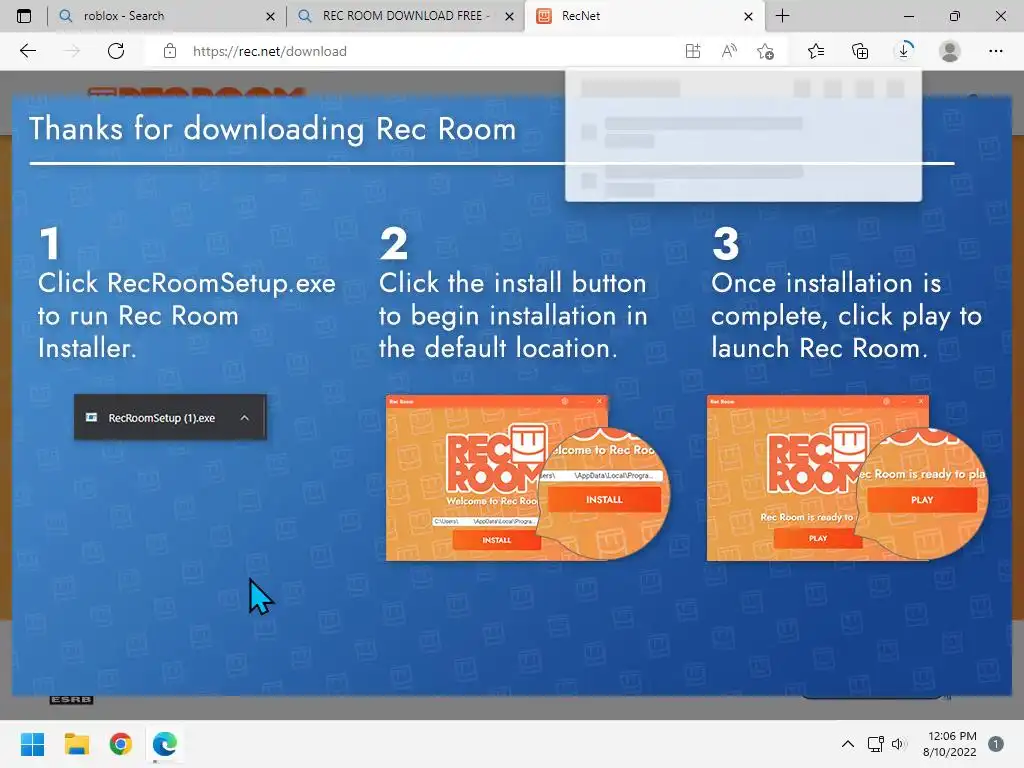Open a new browser tab
This screenshot has height=768, width=1024.
click(x=782, y=16)
